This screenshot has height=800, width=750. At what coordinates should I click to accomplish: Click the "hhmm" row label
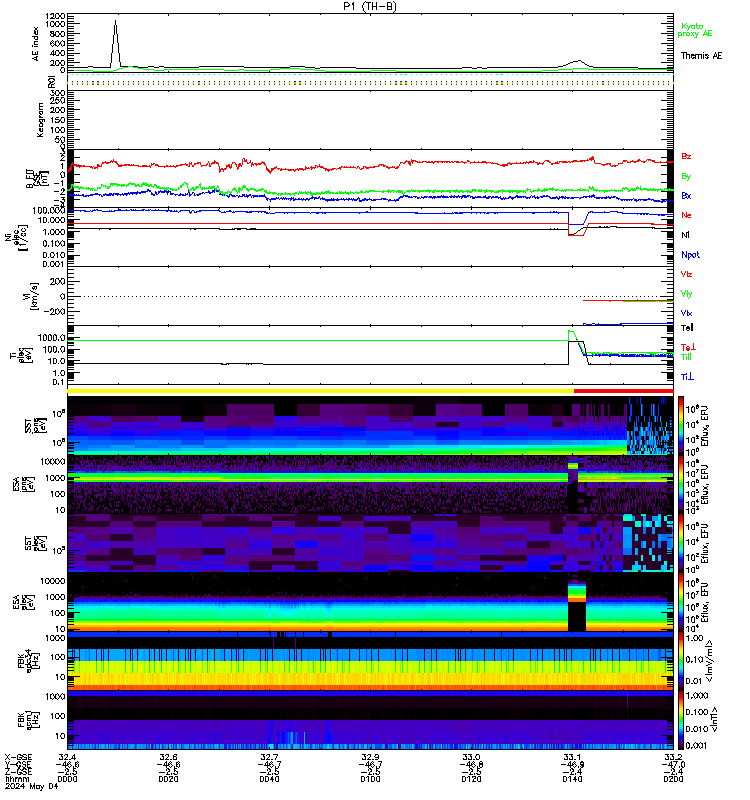pyautogui.click(x=17, y=779)
